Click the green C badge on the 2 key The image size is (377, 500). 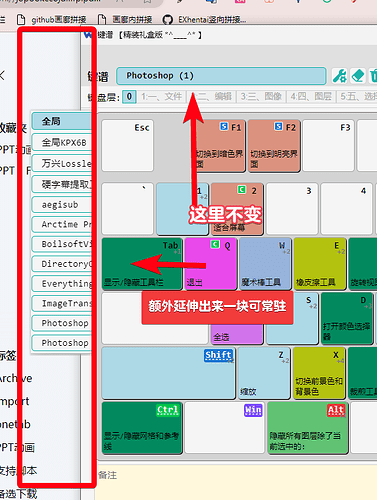242,190
